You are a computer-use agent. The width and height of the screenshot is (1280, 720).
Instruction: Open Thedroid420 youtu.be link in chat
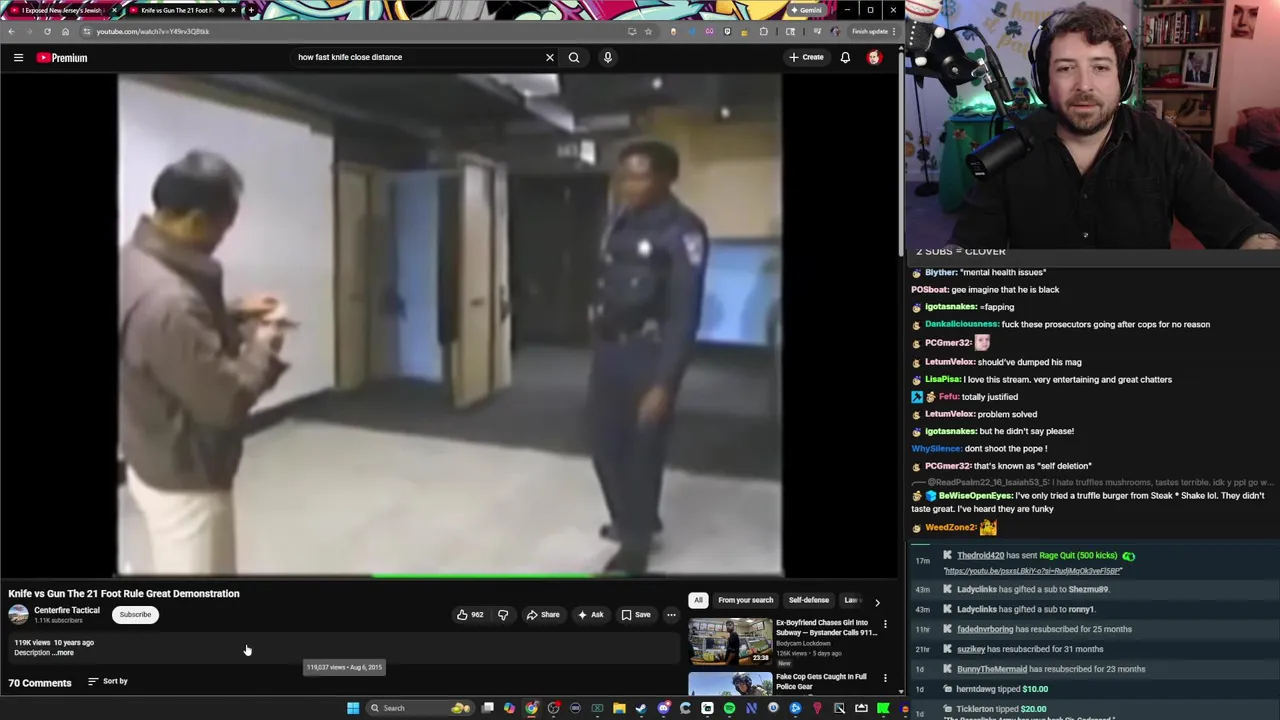coord(1032,571)
